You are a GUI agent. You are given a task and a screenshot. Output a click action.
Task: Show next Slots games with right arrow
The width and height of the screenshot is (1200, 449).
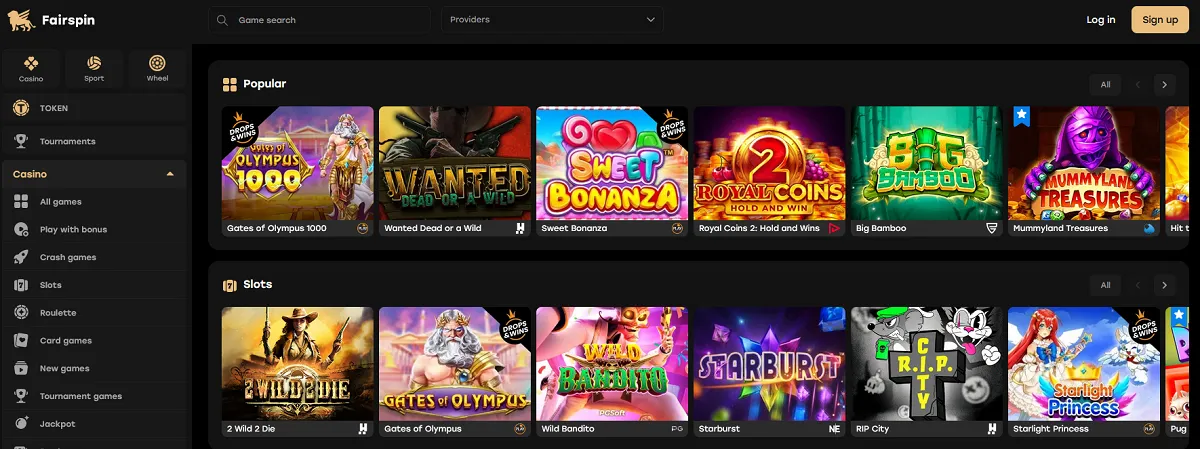click(1164, 285)
